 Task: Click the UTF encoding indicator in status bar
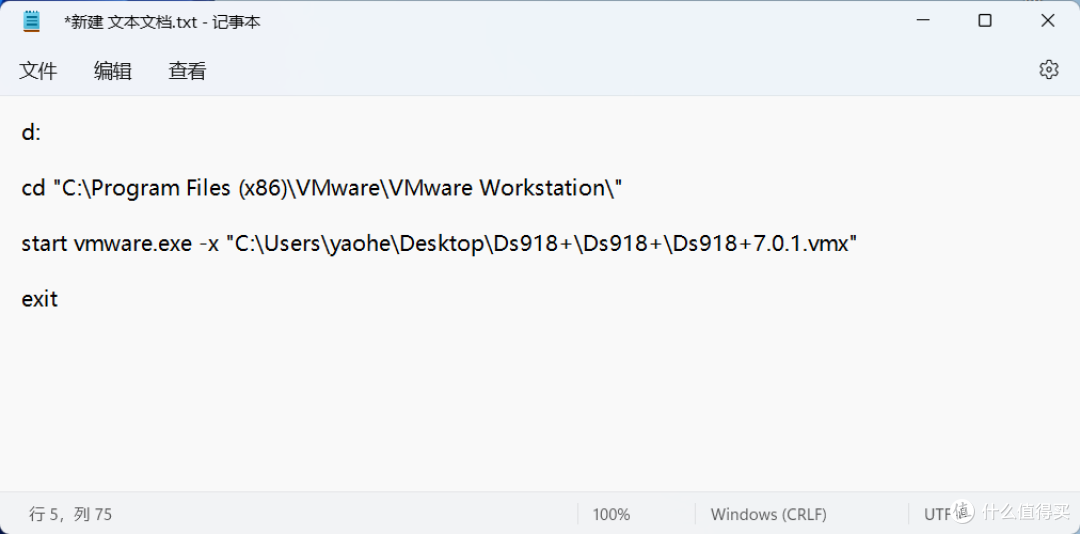(937, 514)
